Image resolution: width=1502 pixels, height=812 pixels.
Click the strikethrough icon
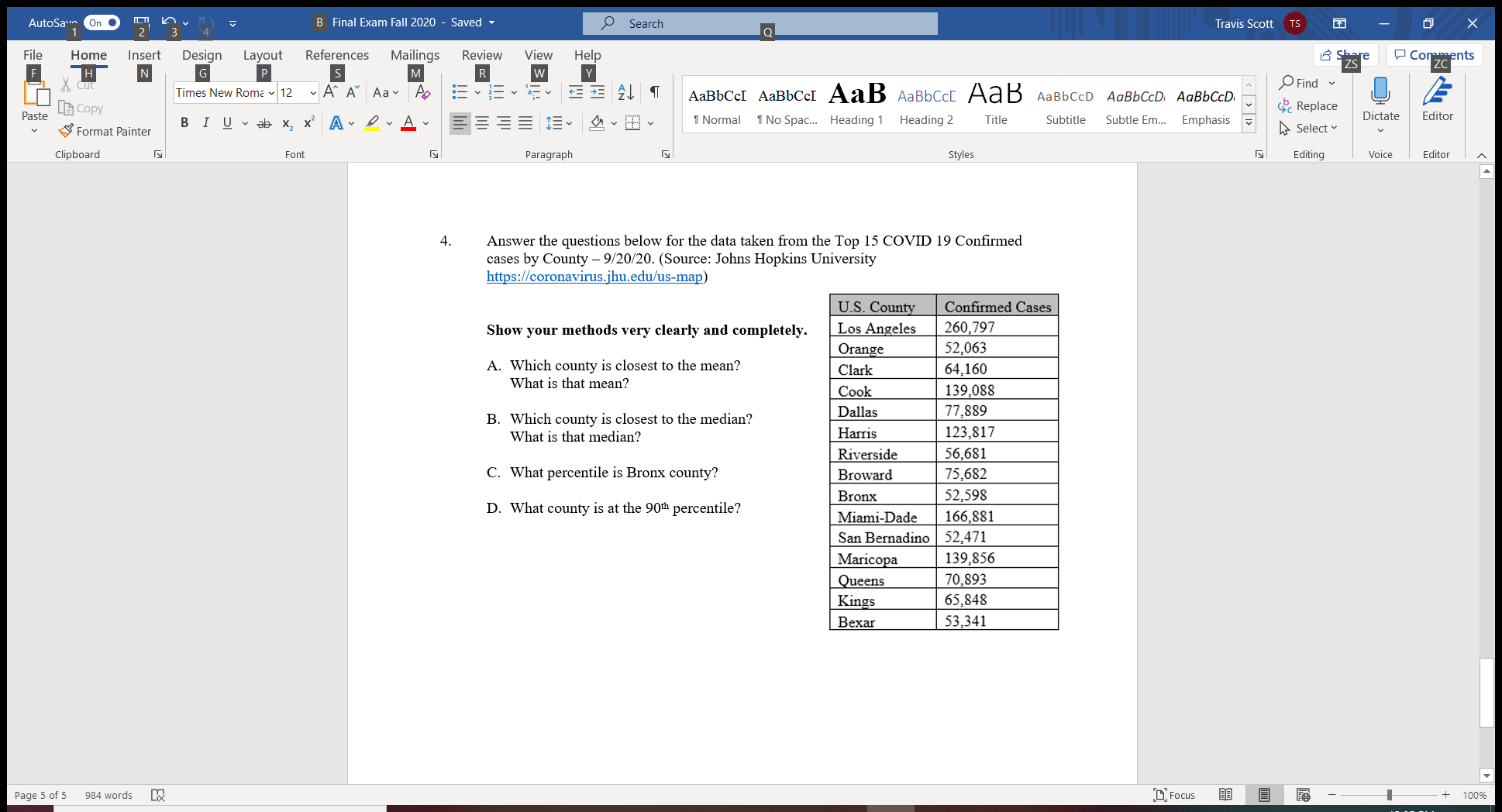[264, 122]
